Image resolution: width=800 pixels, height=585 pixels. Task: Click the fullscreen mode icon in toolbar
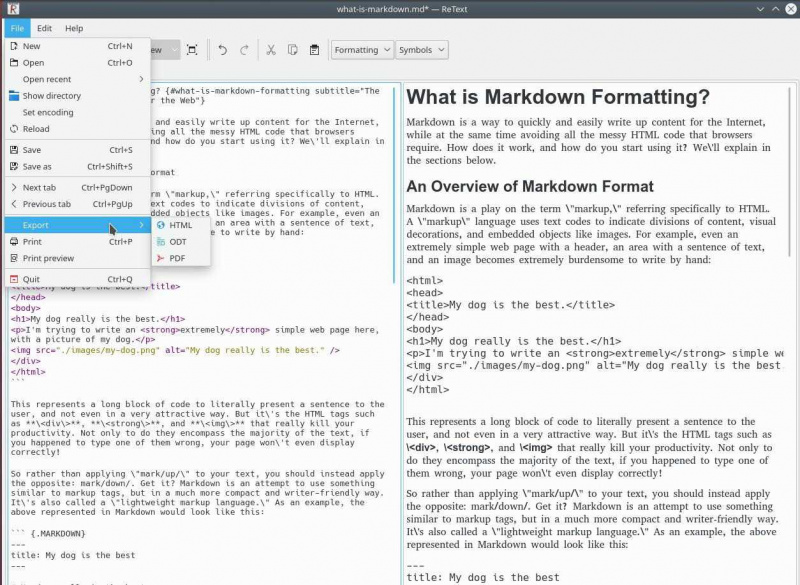[192, 49]
